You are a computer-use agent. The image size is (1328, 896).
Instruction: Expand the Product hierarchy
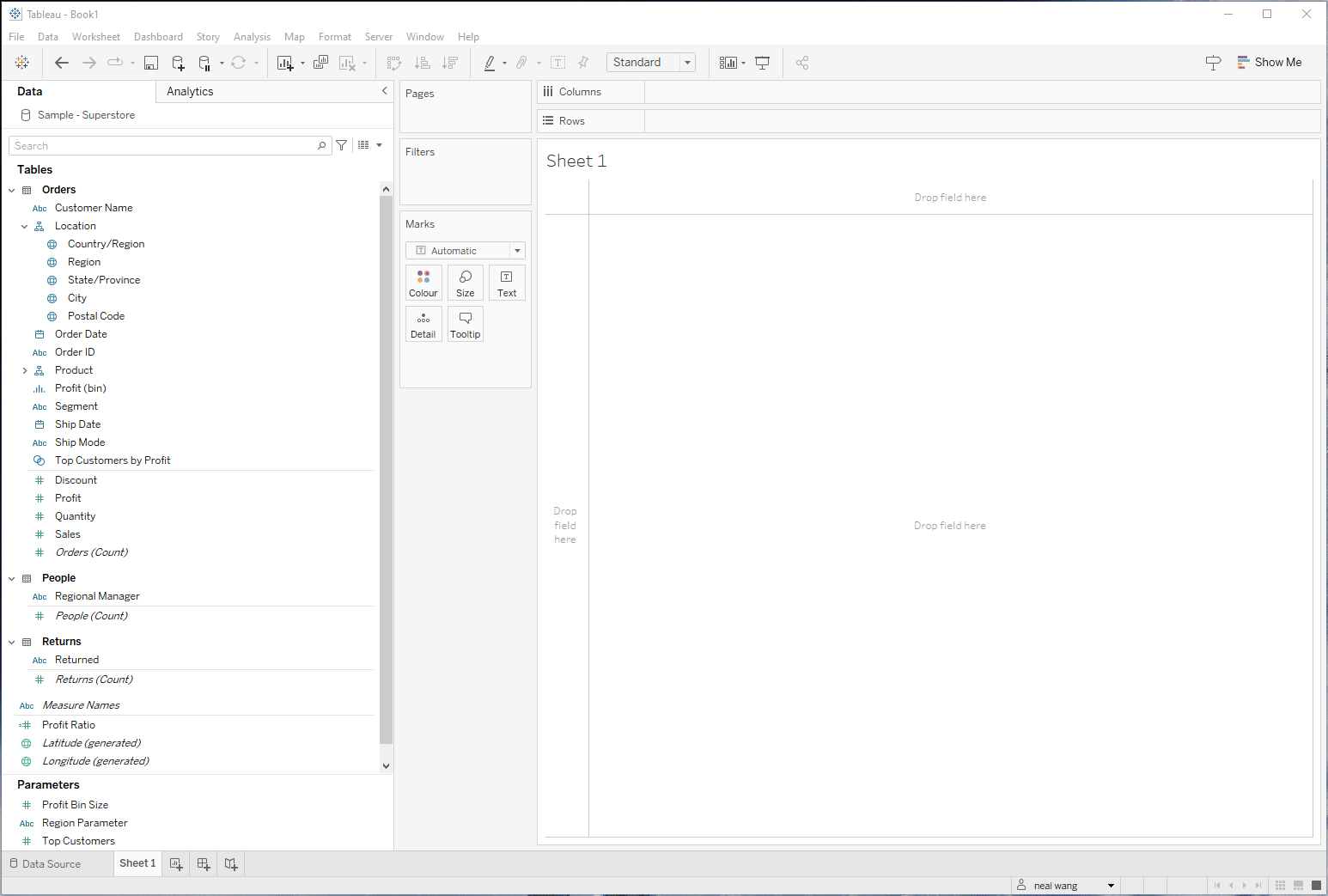click(25, 371)
